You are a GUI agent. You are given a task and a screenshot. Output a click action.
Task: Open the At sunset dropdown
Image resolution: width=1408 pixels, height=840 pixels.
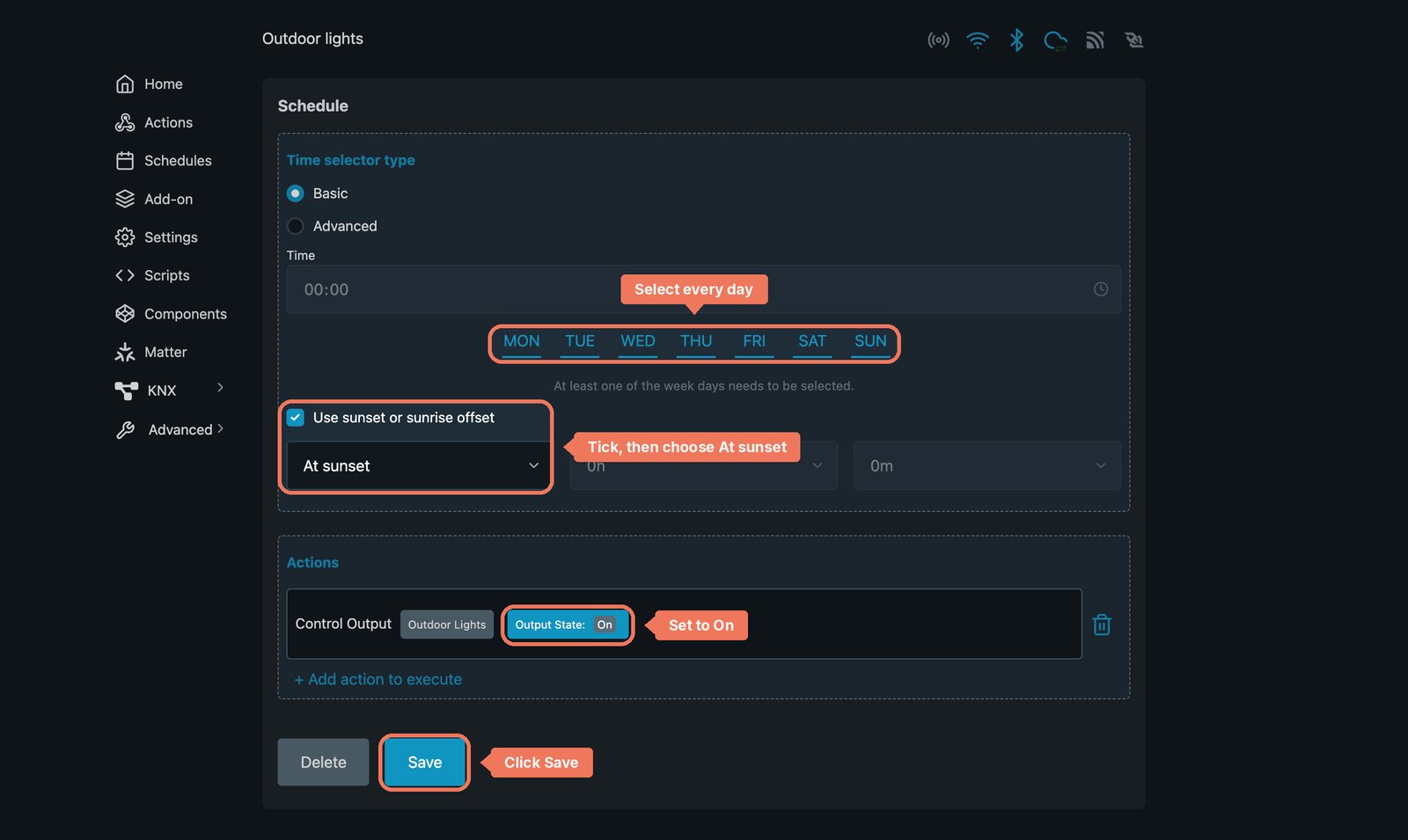418,465
